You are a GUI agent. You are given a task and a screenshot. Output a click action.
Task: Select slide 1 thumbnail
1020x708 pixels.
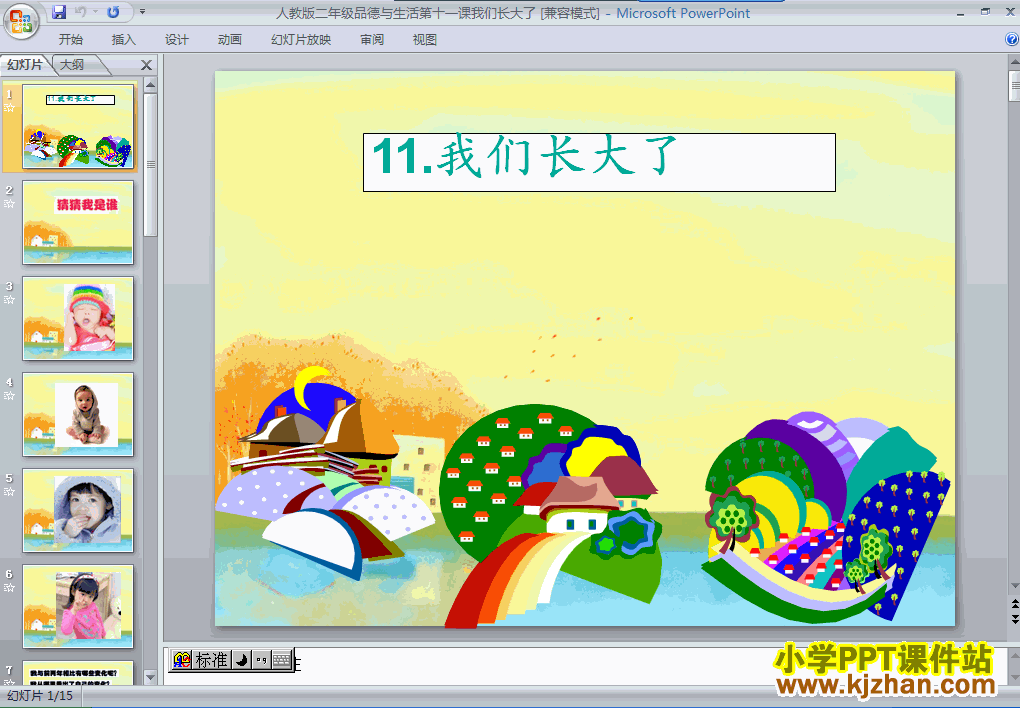(78, 126)
